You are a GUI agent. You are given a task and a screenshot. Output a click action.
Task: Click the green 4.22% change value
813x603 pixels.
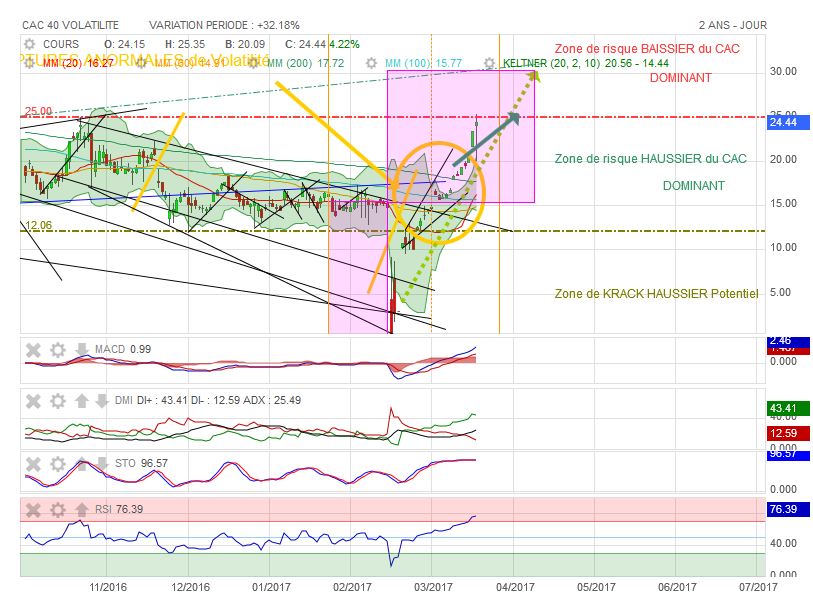coord(344,44)
